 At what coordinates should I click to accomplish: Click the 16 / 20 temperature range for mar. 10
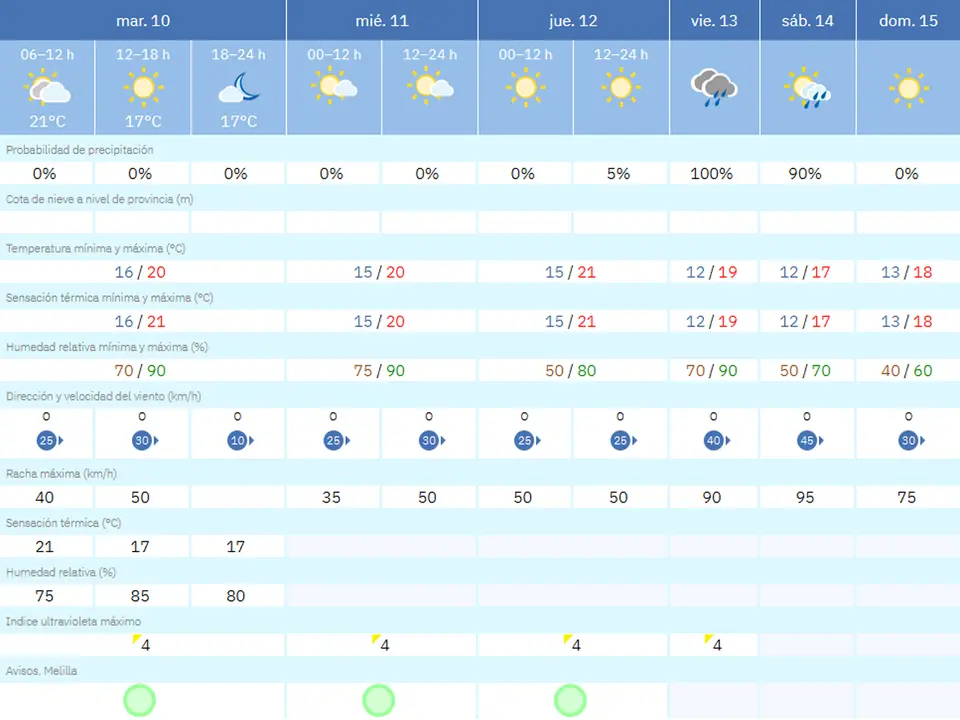coord(140,272)
